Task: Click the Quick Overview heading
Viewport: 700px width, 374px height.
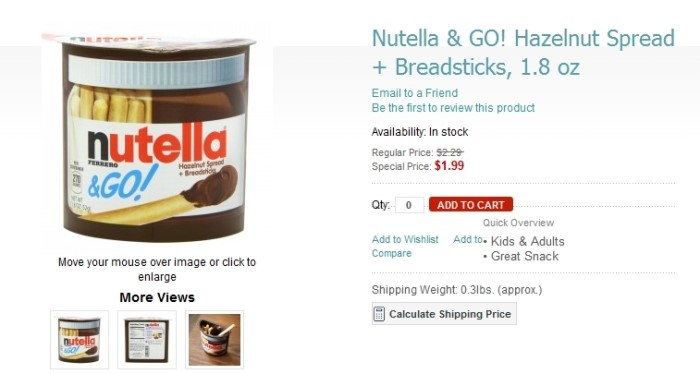Action: (518, 223)
